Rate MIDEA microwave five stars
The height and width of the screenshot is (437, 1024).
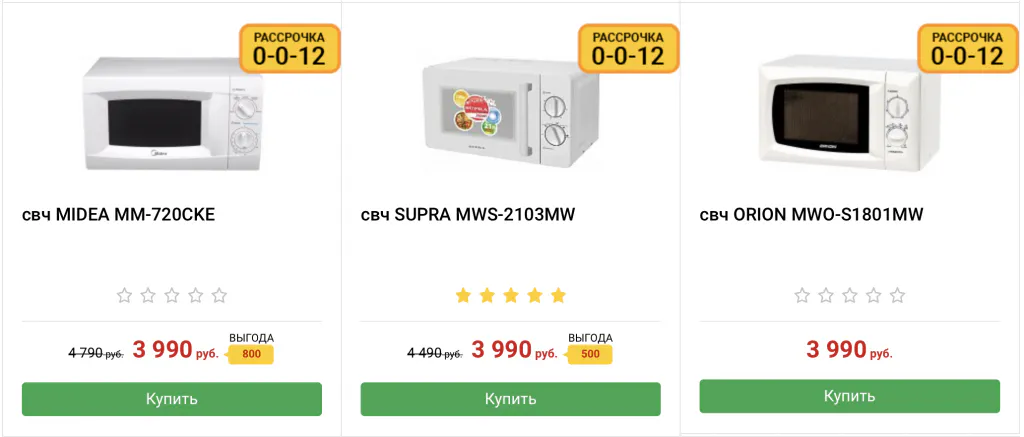click(x=219, y=295)
